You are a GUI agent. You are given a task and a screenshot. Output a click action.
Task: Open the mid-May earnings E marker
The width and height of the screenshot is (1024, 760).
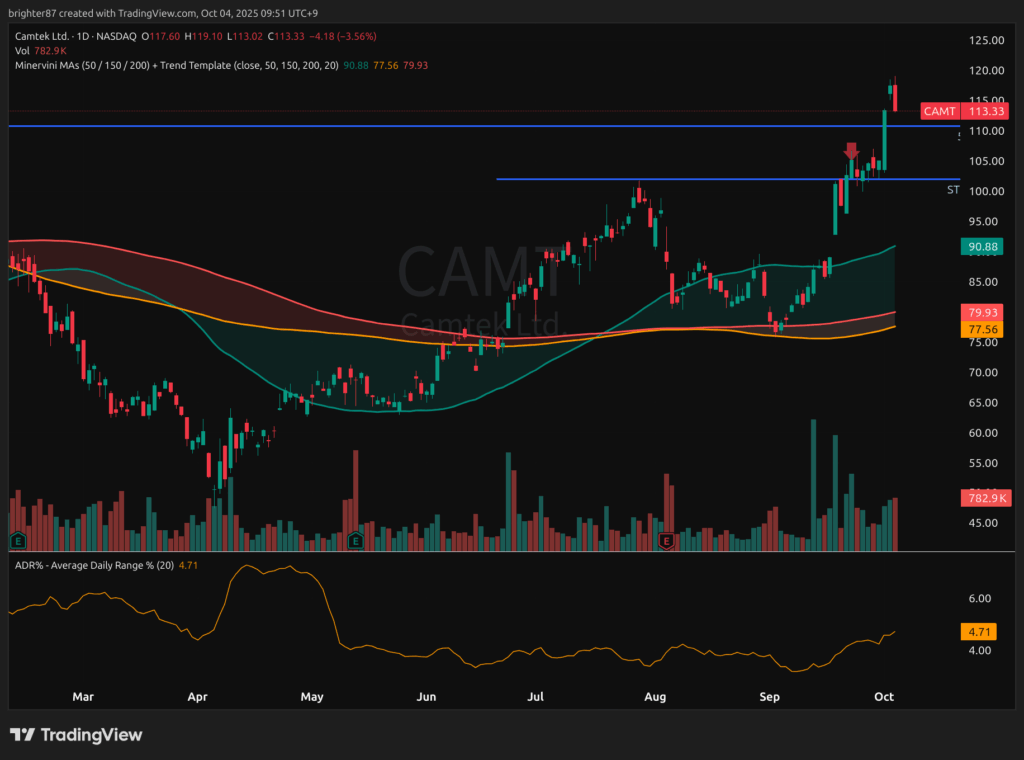click(x=355, y=541)
